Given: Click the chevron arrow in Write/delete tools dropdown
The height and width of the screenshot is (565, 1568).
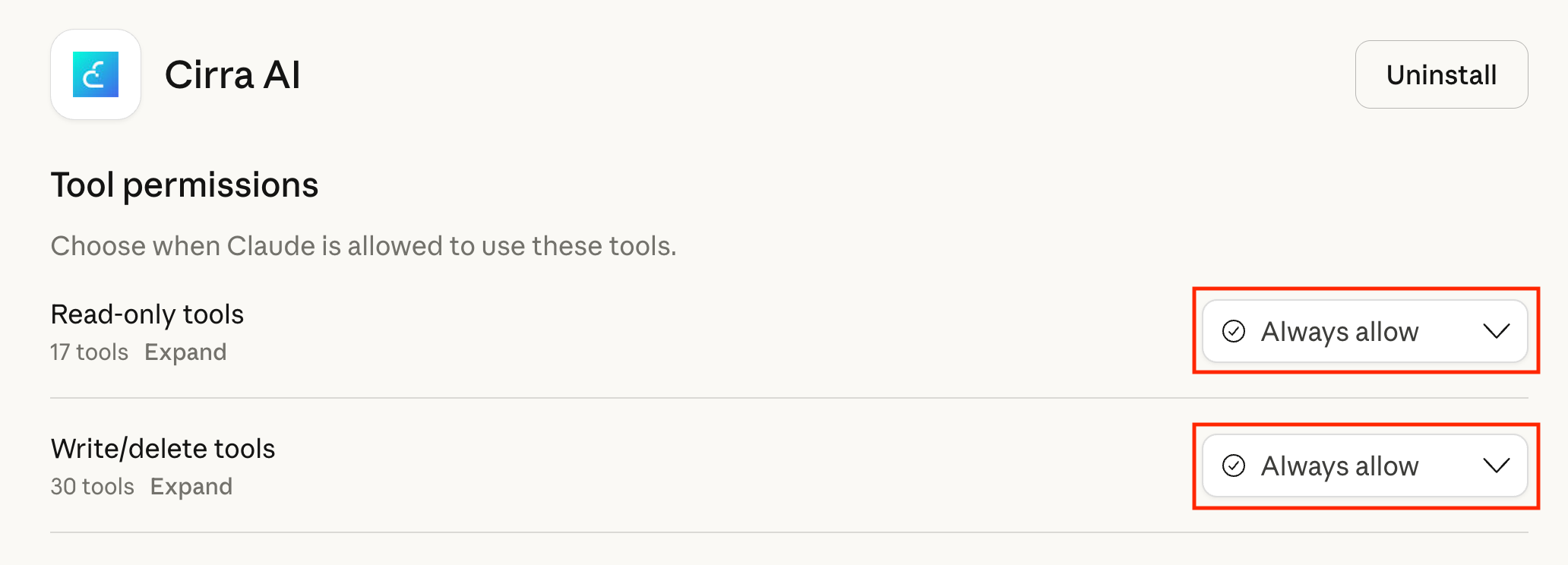Looking at the screenshot, I should (1496, 466).
